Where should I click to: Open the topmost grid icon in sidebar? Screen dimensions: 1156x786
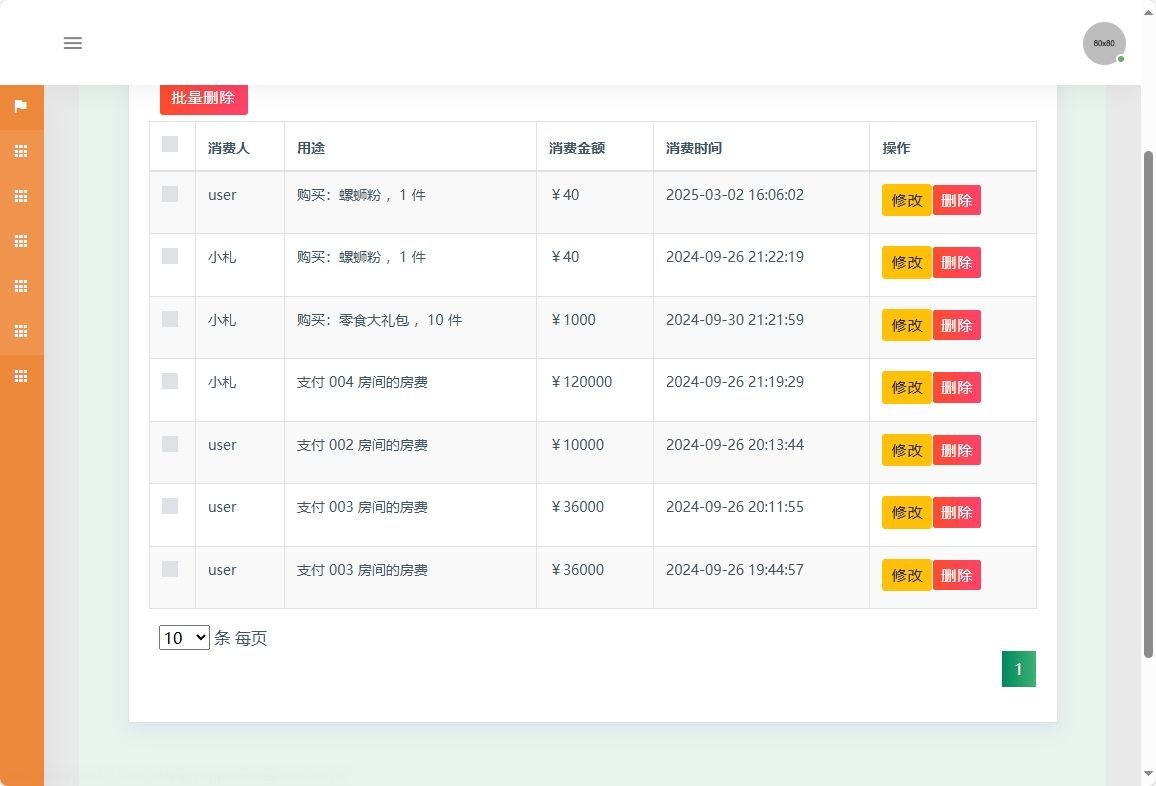21,151
